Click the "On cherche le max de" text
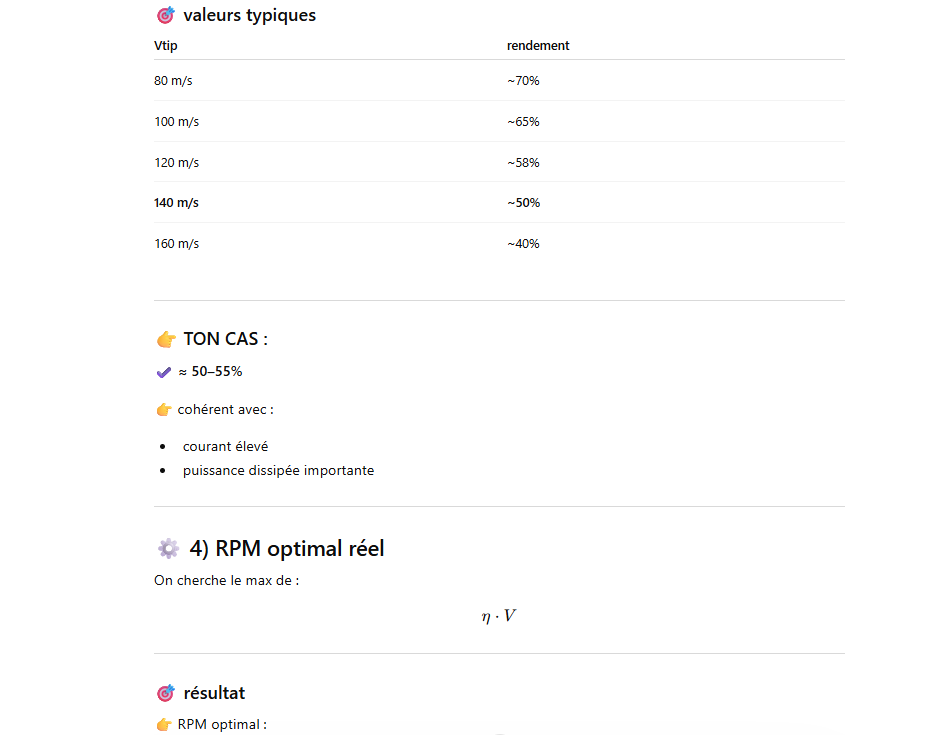 (226, 581)
